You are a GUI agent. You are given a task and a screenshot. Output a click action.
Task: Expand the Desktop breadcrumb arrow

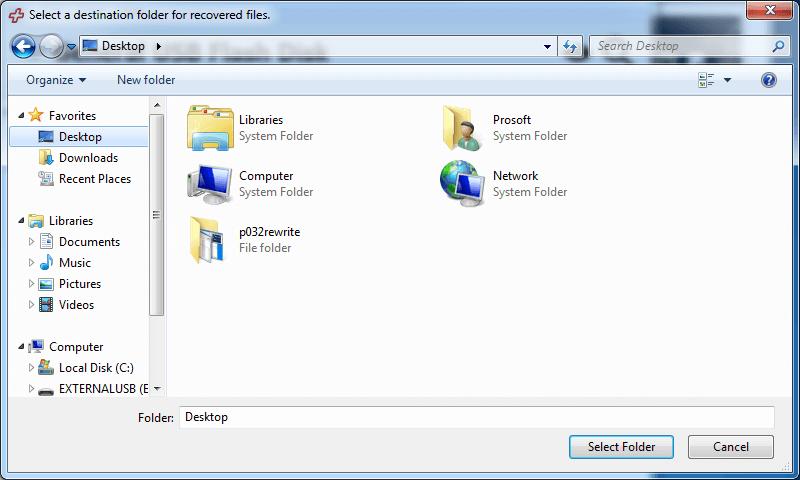click(159, 46)
